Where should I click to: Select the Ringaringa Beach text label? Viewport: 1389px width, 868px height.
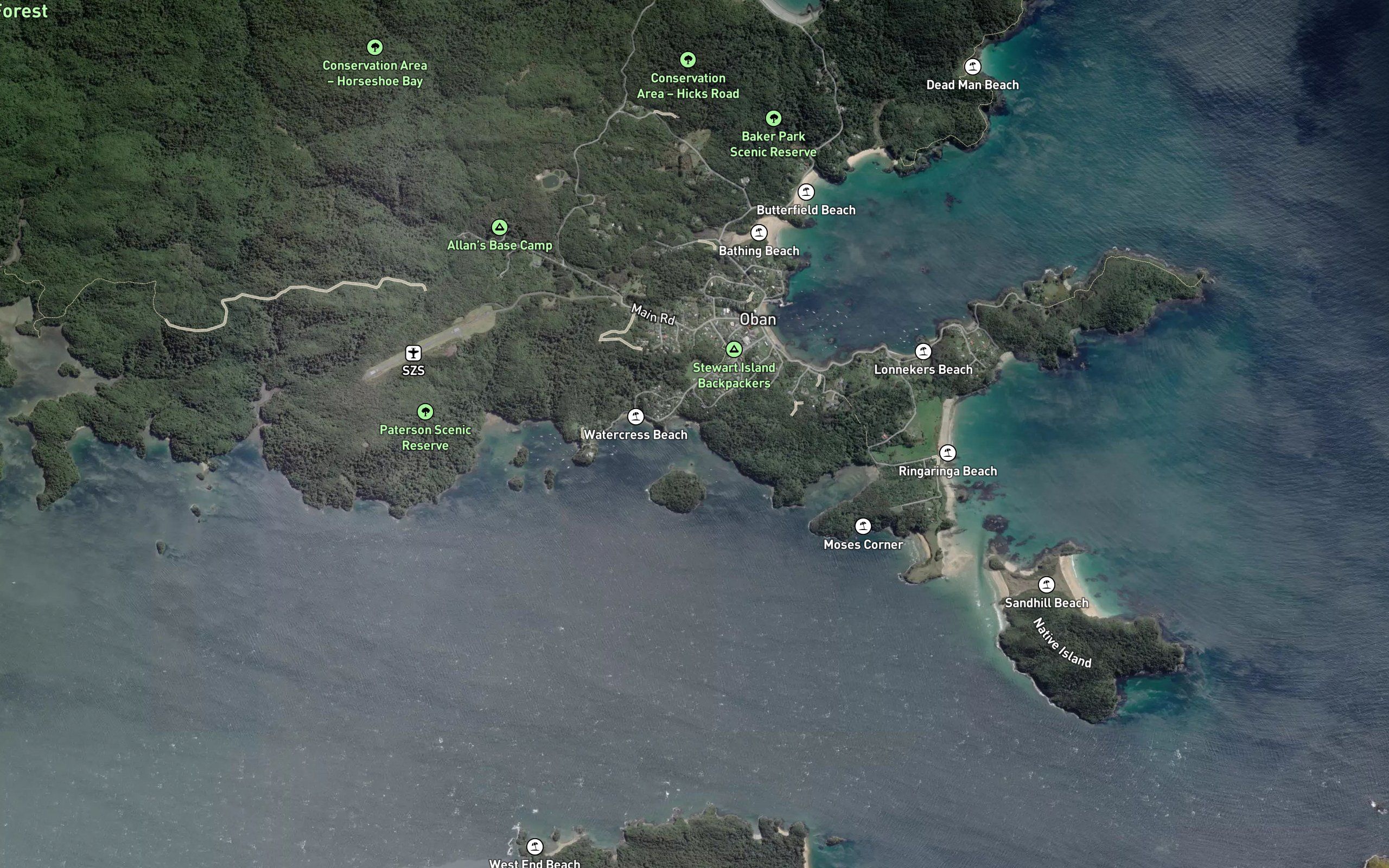948,471
